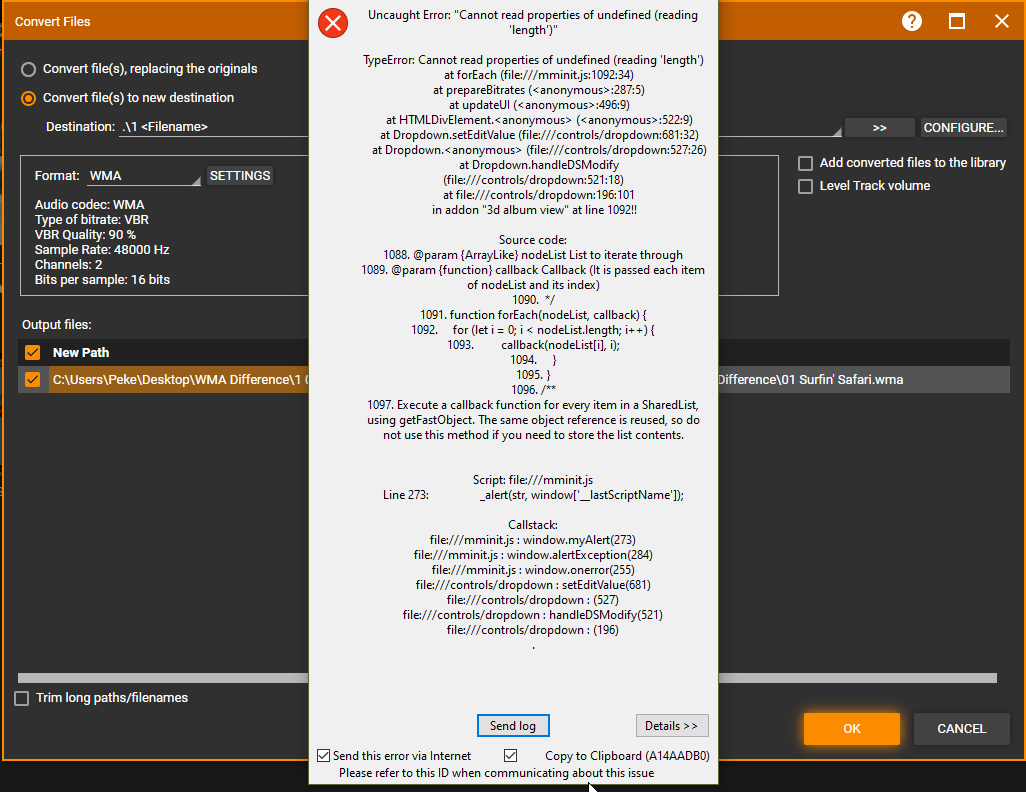
Task: Close the Convert Files window
Action: [1001, 21]
